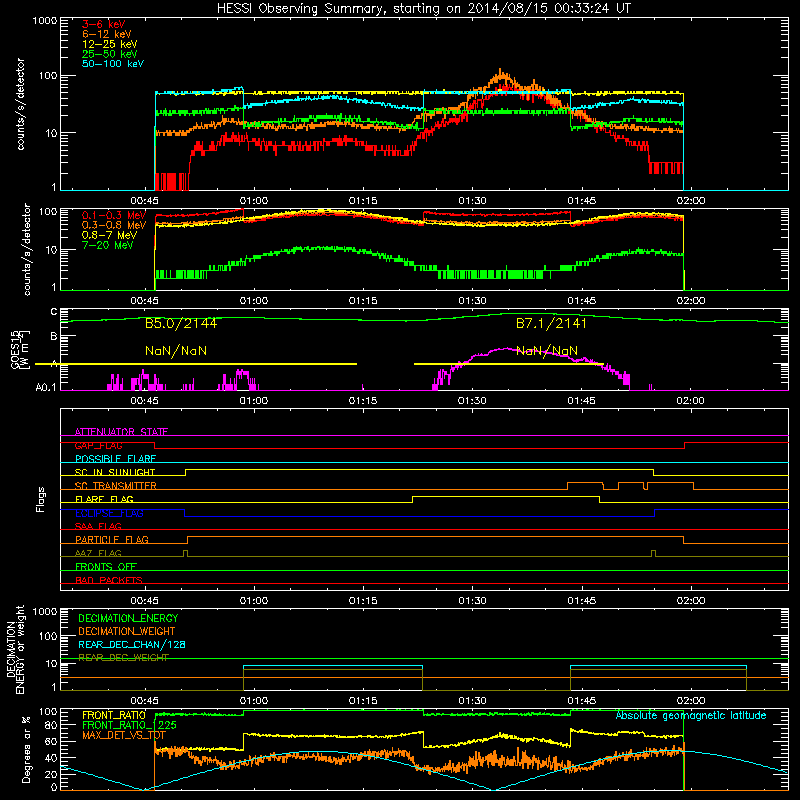The height and width of the screenshot is (800, 800).
Task: Click the DECIMATION_WEIGHT legend label
Action: coord(127,631)
